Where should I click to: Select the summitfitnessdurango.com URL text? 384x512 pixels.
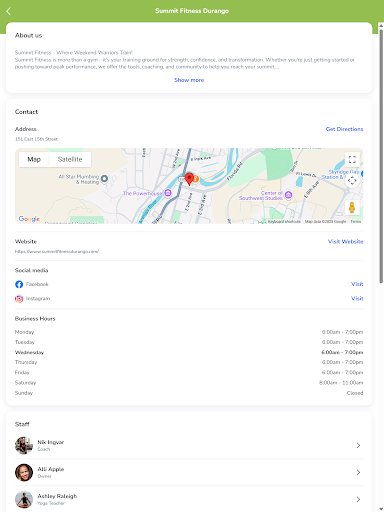57,252
